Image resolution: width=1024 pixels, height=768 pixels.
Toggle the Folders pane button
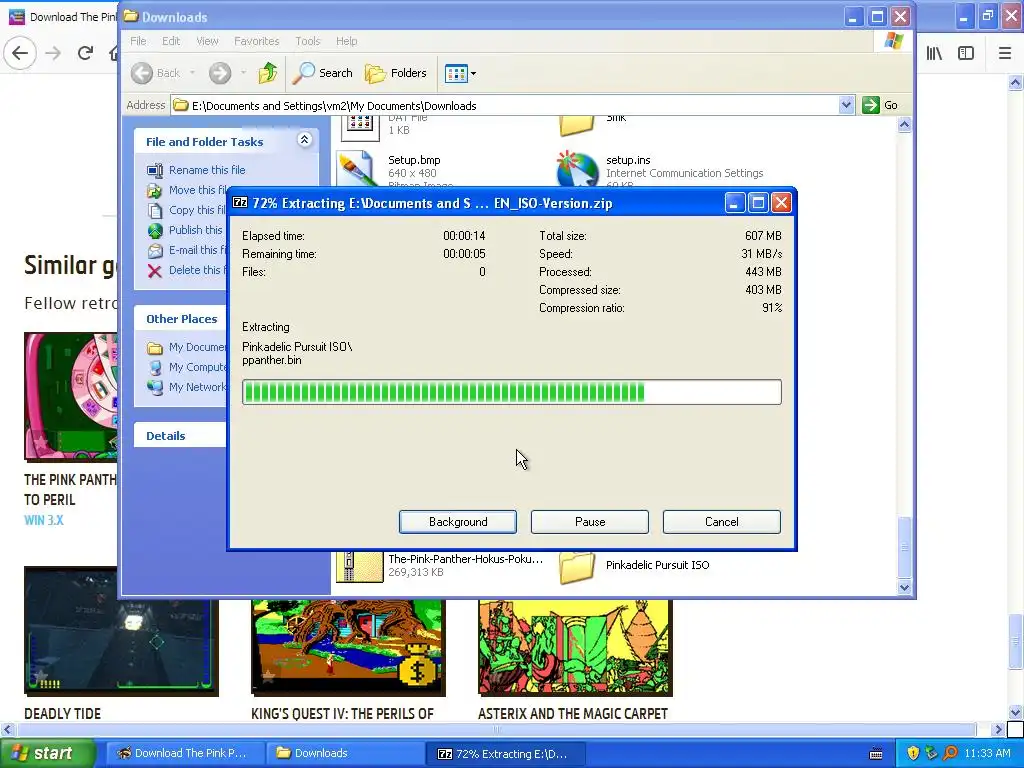click(396, 73)
